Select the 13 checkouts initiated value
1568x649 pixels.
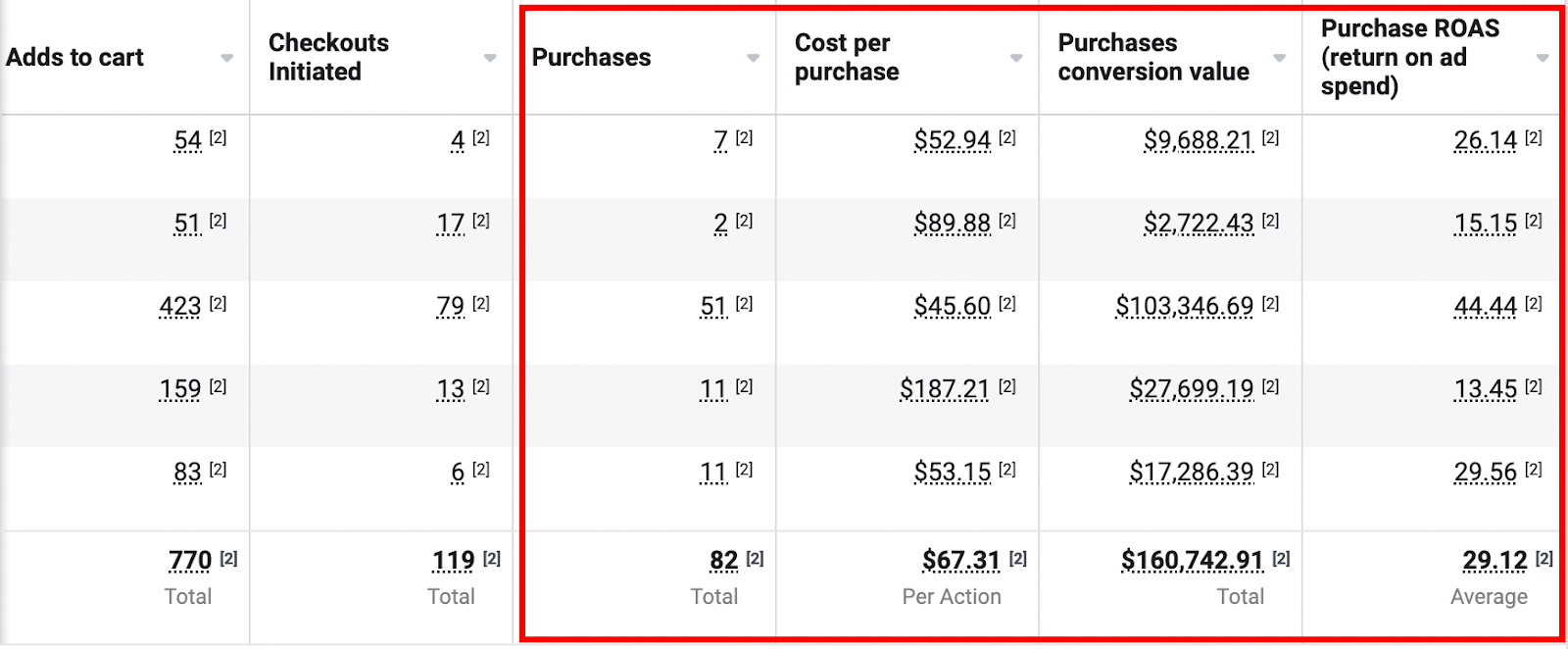click(x=451, y=390)
